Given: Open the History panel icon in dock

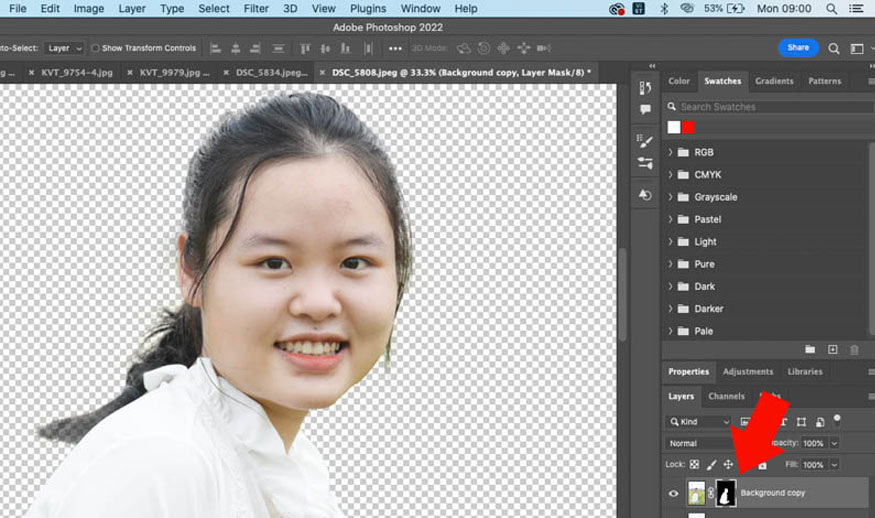Looking at the screenshot, I should 645,88.
